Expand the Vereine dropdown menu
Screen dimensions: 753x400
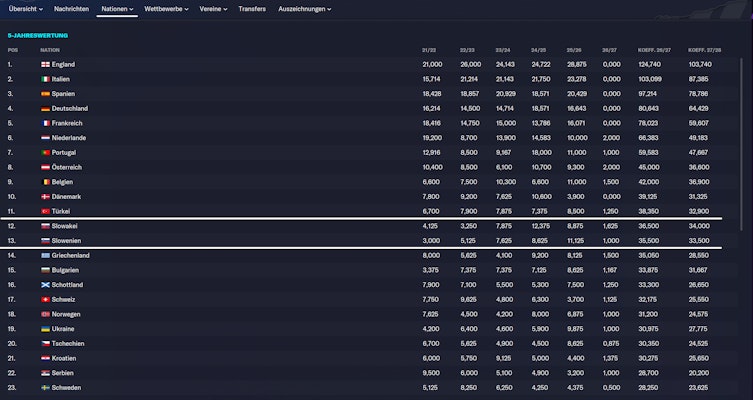tap(214, 8)
